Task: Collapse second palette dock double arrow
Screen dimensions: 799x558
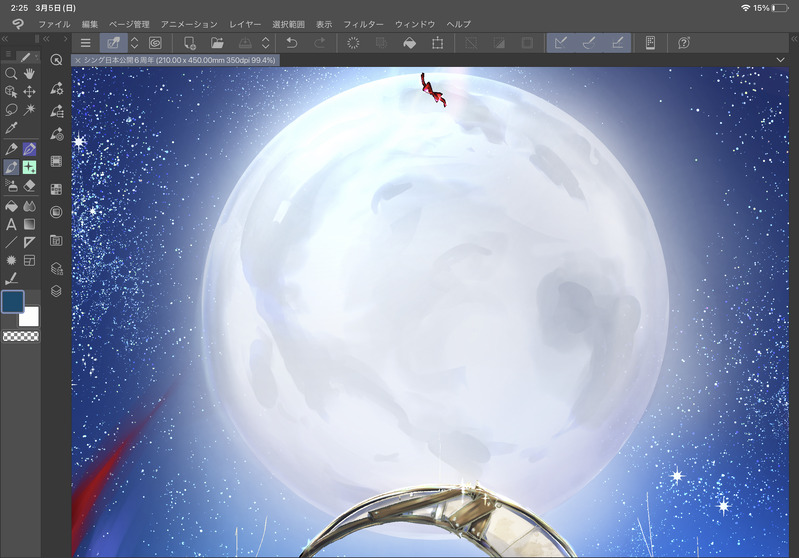Action: (x=46, y=39)
